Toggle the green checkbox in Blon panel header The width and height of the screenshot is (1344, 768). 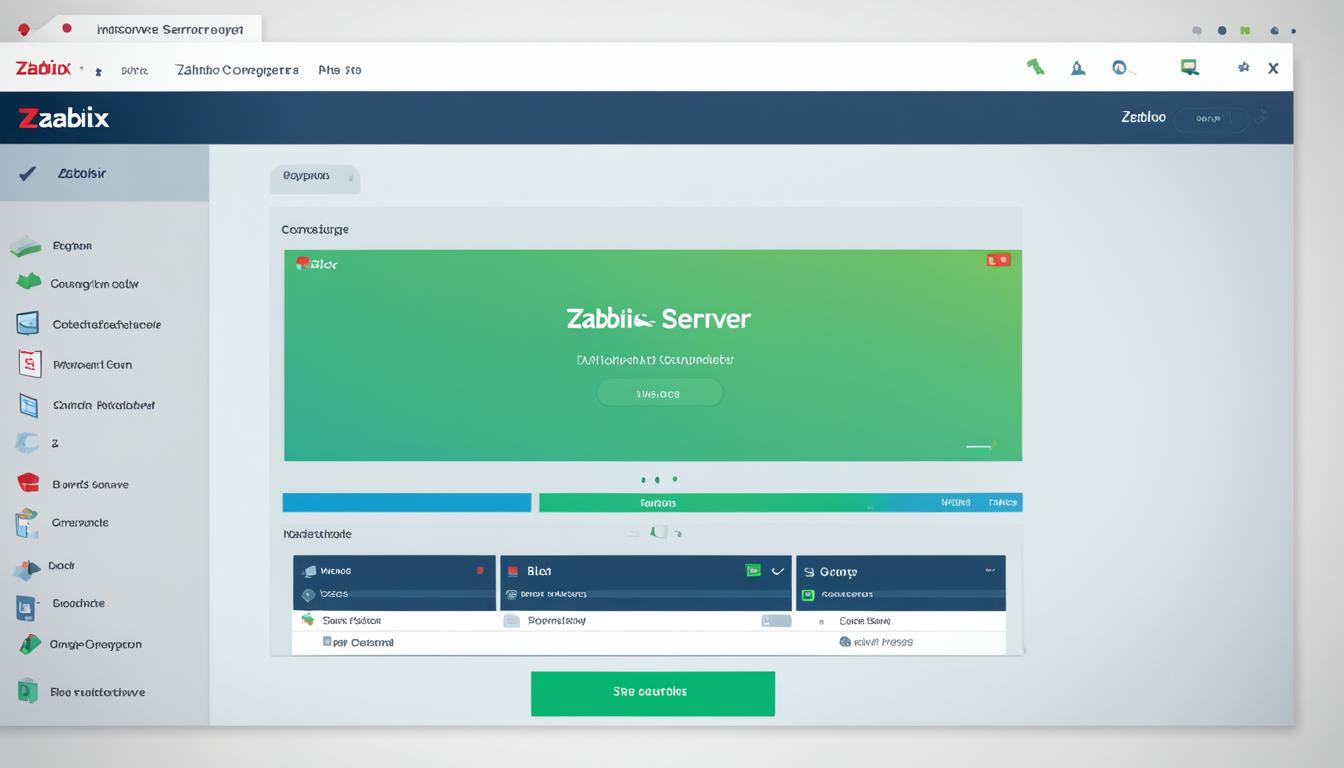coord(753,571)
